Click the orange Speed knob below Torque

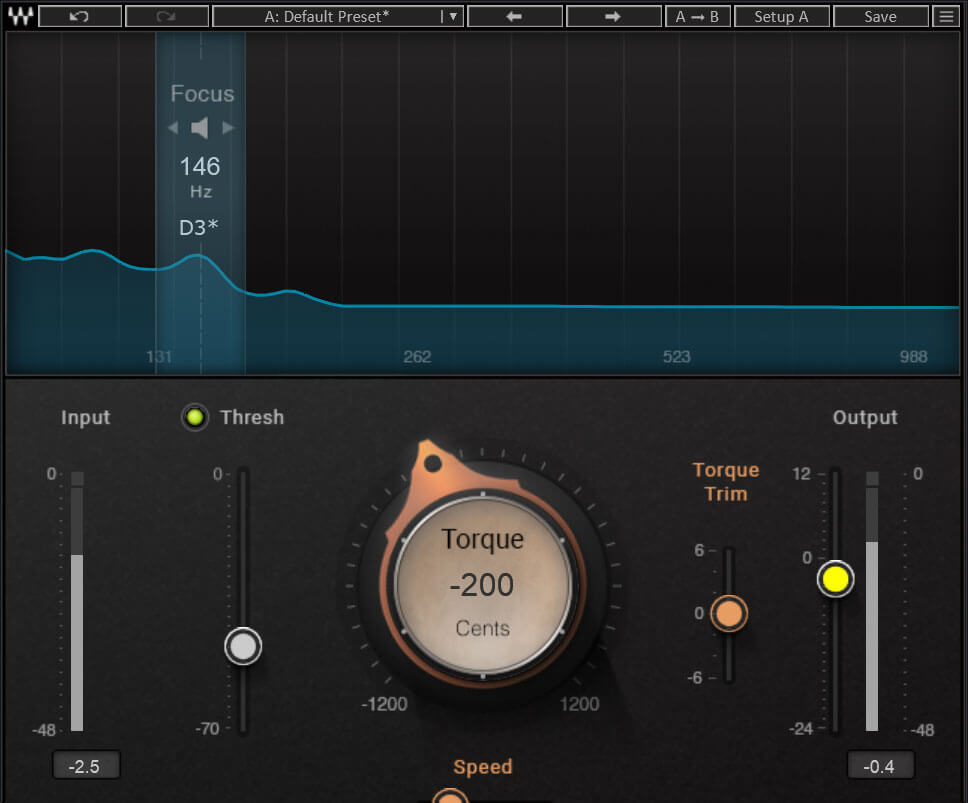(450, 796)
